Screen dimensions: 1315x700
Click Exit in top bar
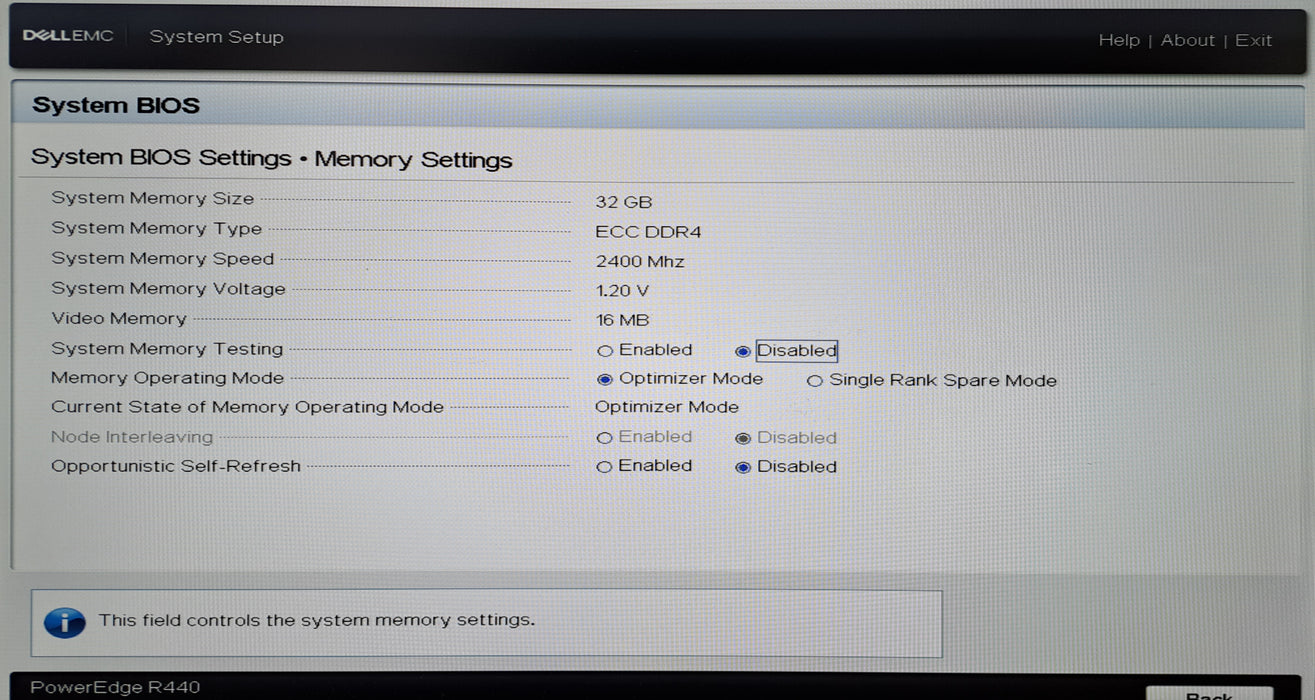[x=1253, y=40]
